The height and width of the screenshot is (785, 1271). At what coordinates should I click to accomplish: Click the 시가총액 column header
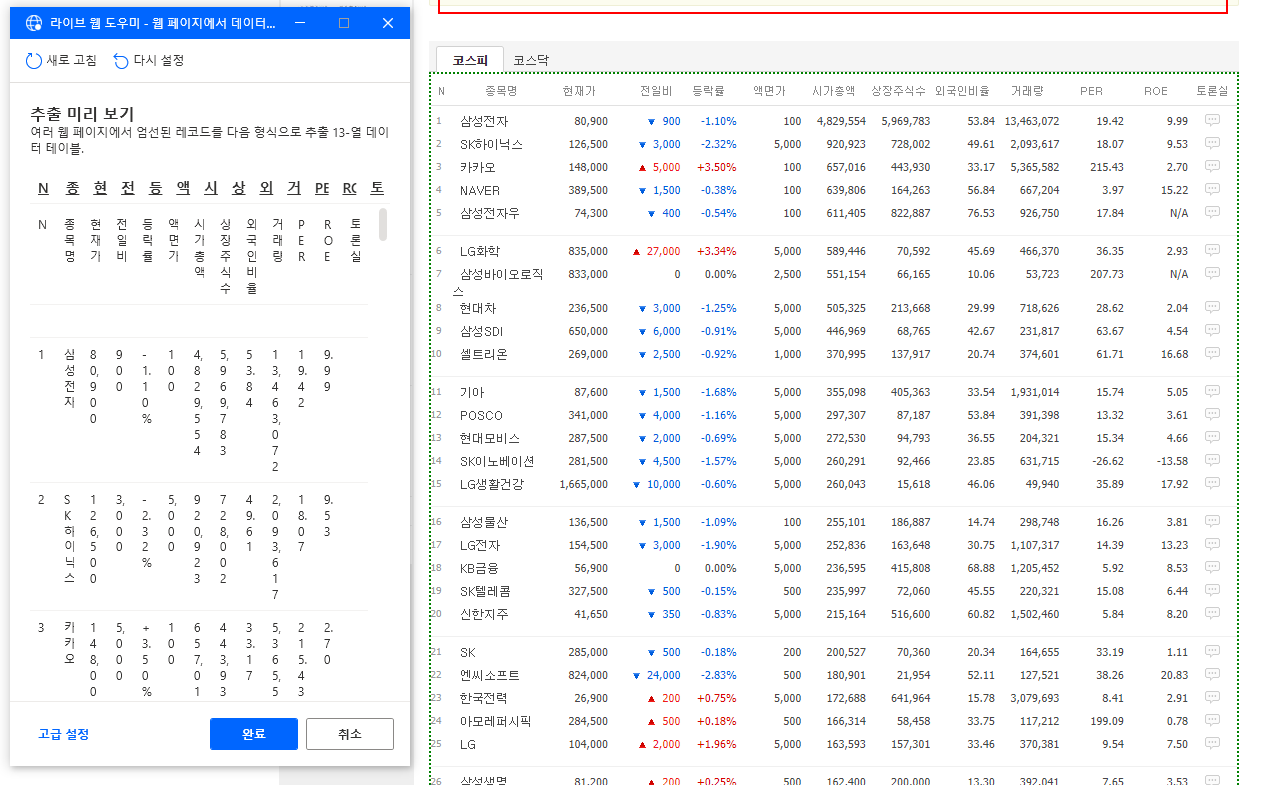coord(834,91)
